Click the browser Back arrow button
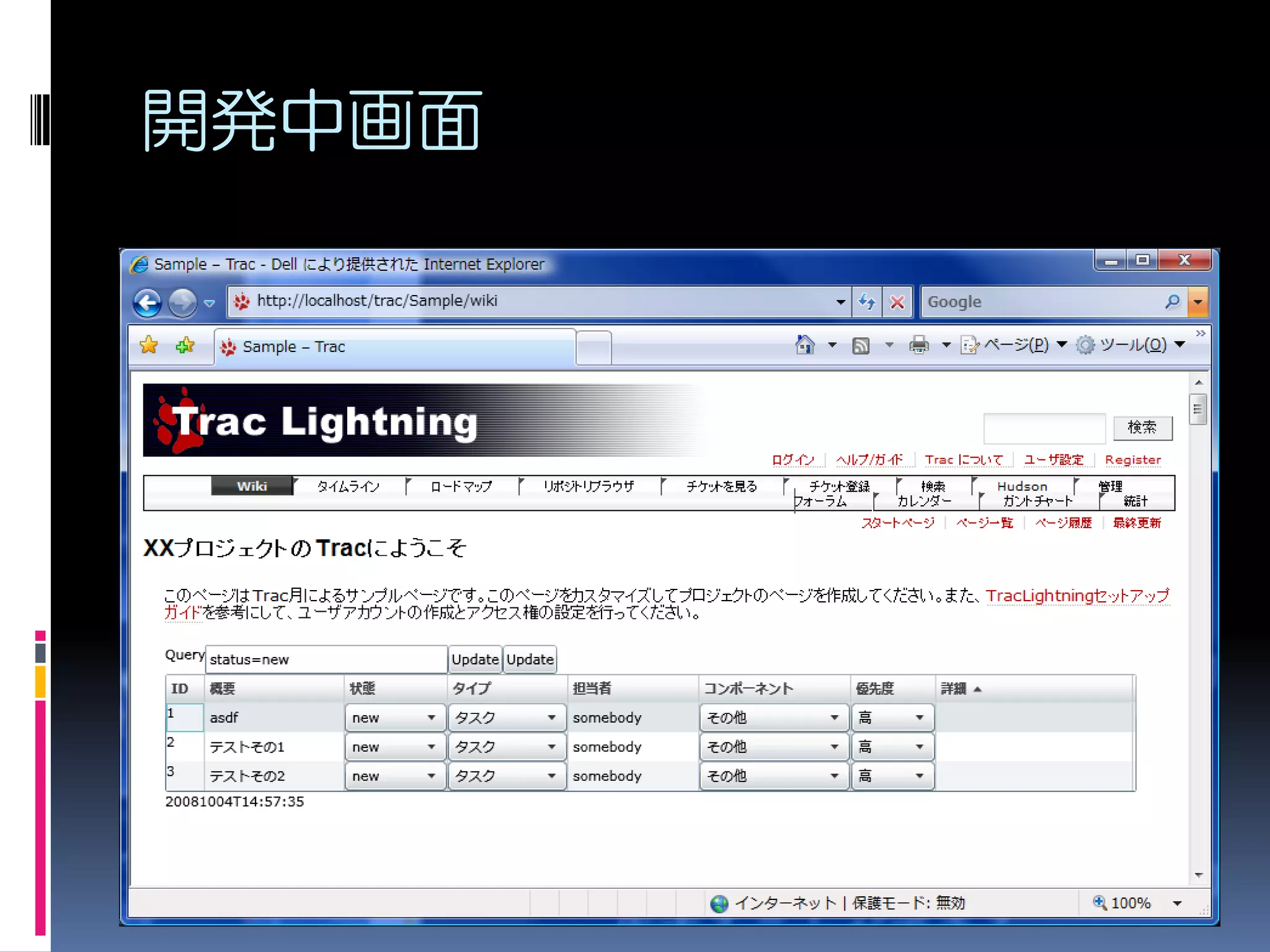Viewport: 1270px width, 952px height. point(148,302)
